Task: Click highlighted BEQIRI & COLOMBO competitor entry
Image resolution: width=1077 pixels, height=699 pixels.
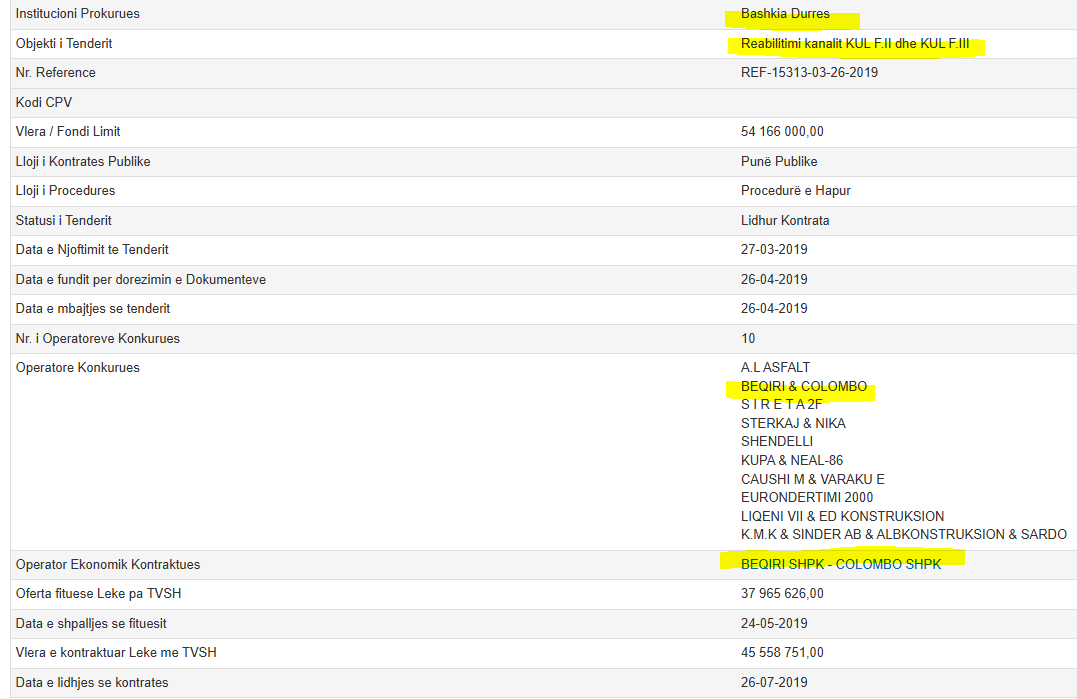Action: pyautogui.click(x=804, y=386)
